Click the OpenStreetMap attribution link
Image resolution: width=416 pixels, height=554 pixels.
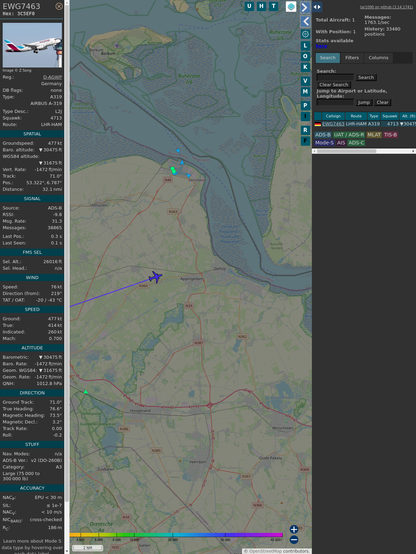tap(266, 551)
